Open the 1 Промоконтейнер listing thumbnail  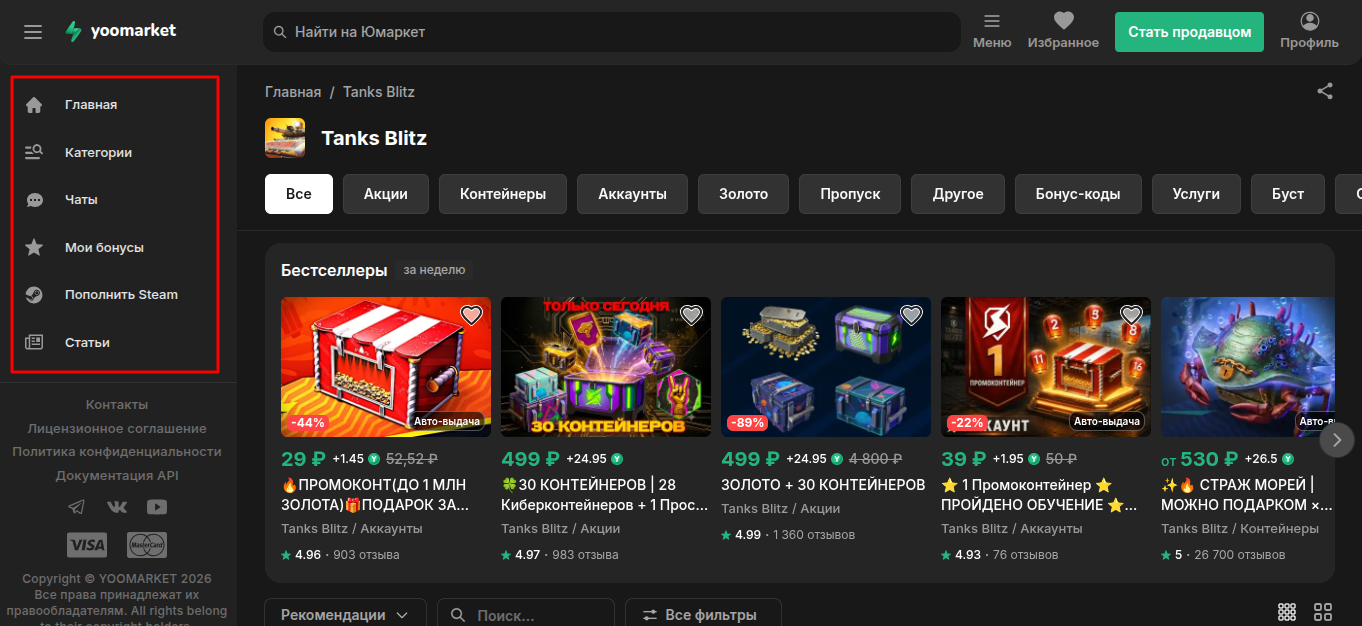coord(1046,367)
